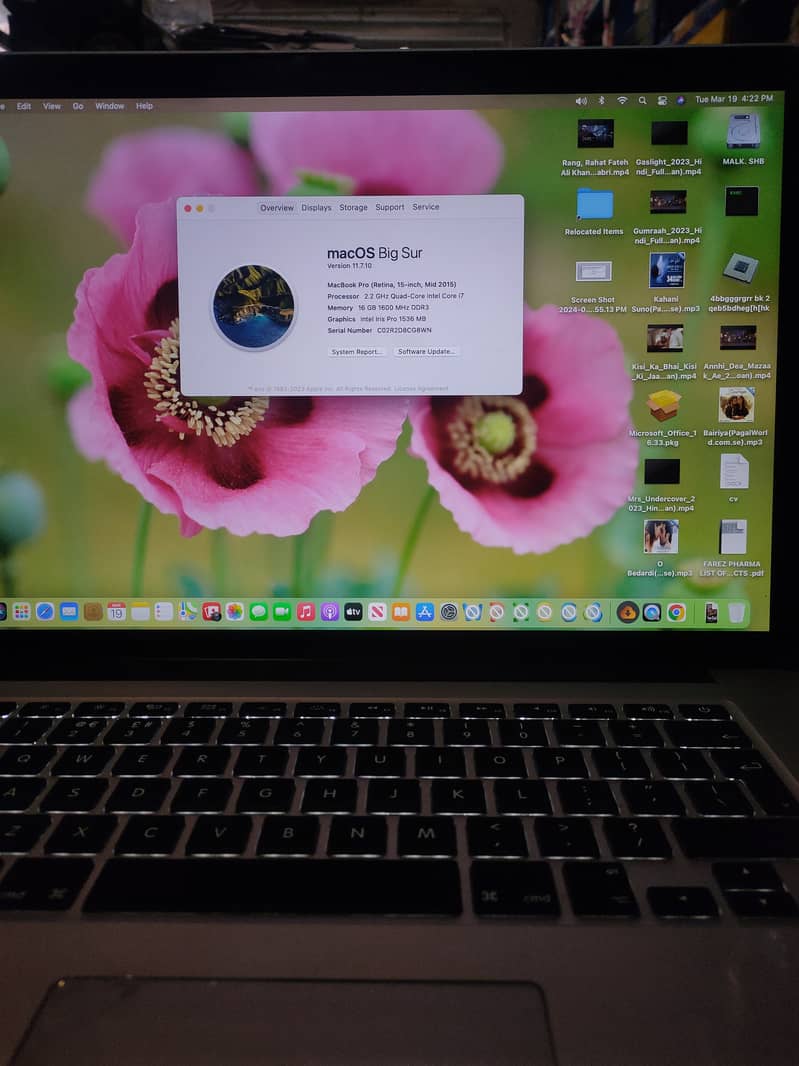Open the Window menu
This screenshot has width=799, height=1066.
coord(109,106)
